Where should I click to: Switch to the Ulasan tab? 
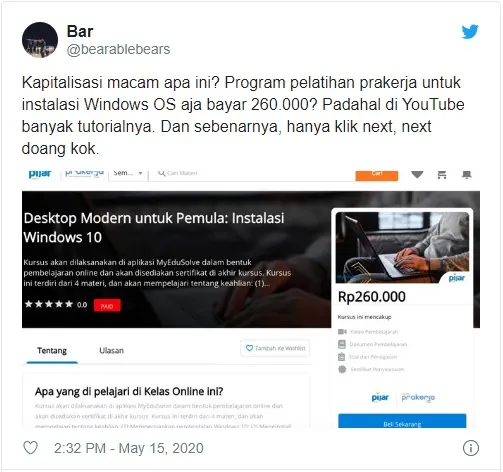[111, 351]
